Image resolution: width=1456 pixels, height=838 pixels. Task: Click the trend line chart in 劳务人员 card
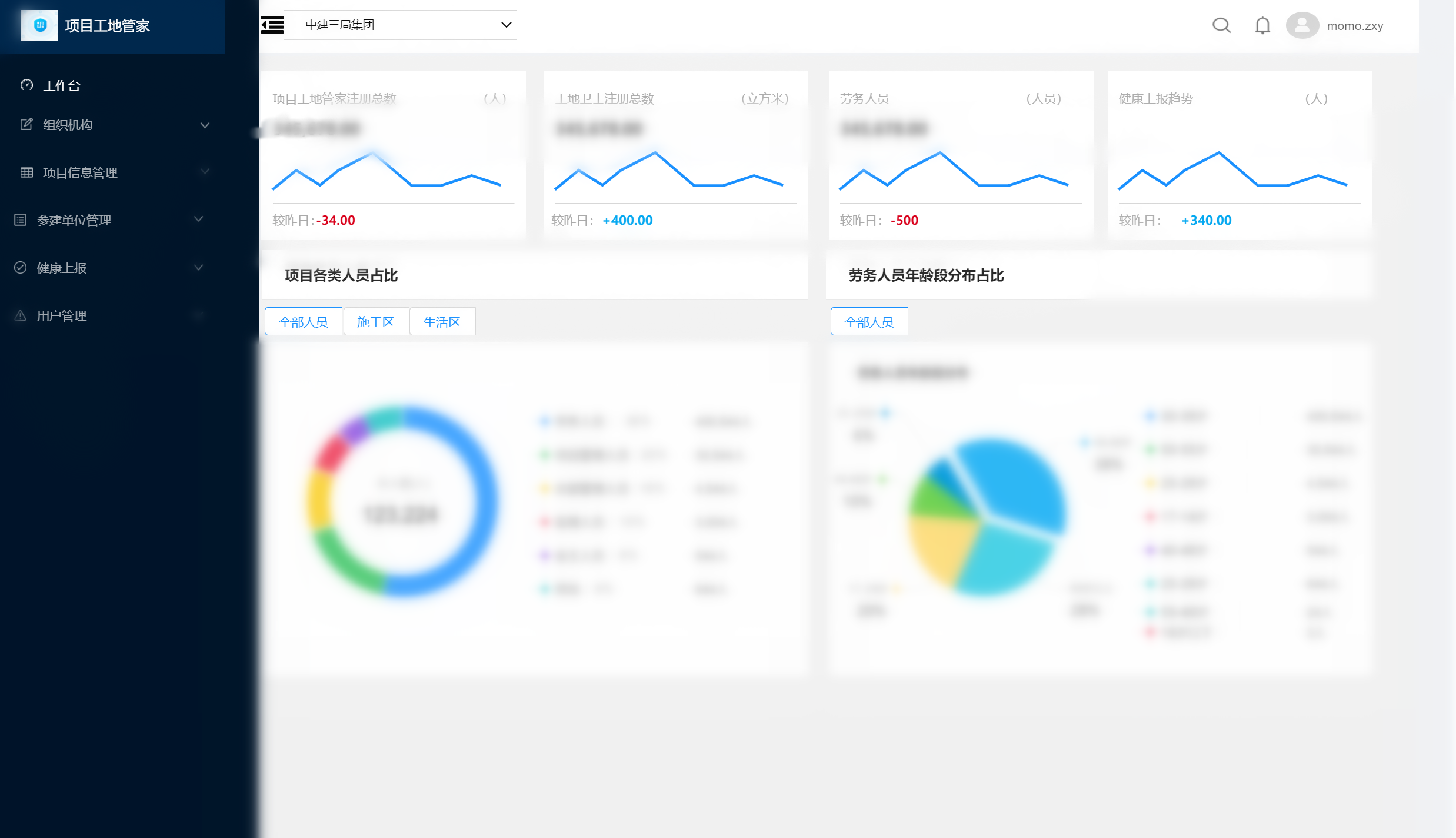(x=954, y=171)
